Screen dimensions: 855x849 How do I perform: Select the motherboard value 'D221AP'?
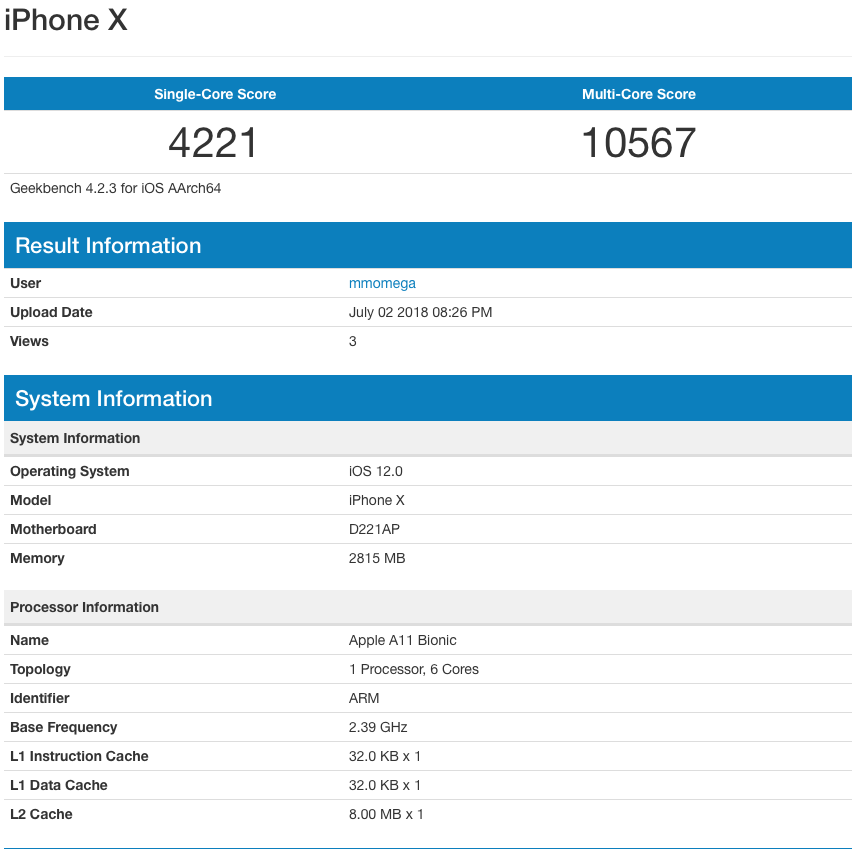374,529
